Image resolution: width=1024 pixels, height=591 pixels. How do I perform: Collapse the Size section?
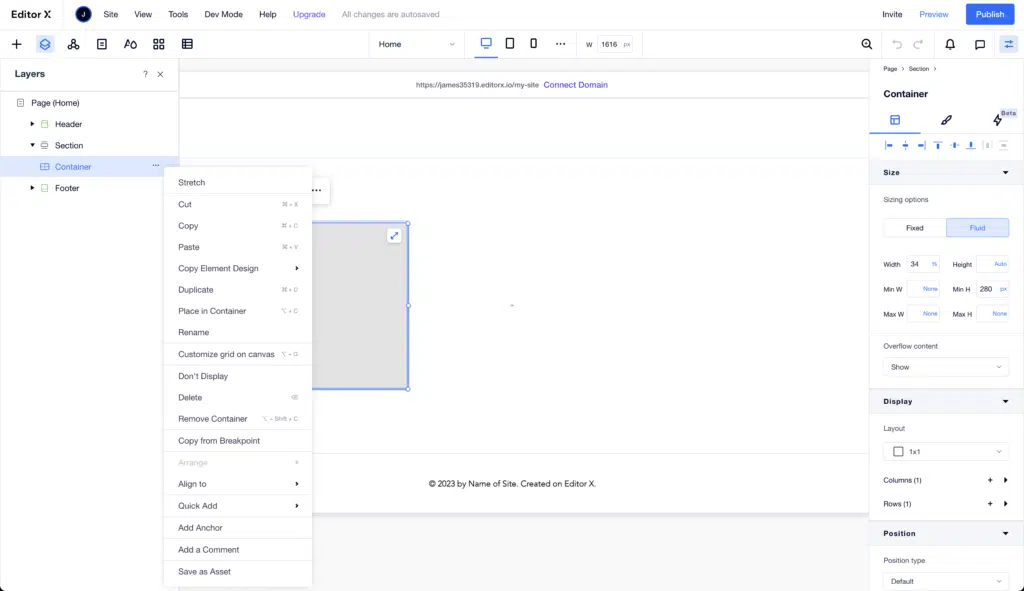click(1006, 172)
